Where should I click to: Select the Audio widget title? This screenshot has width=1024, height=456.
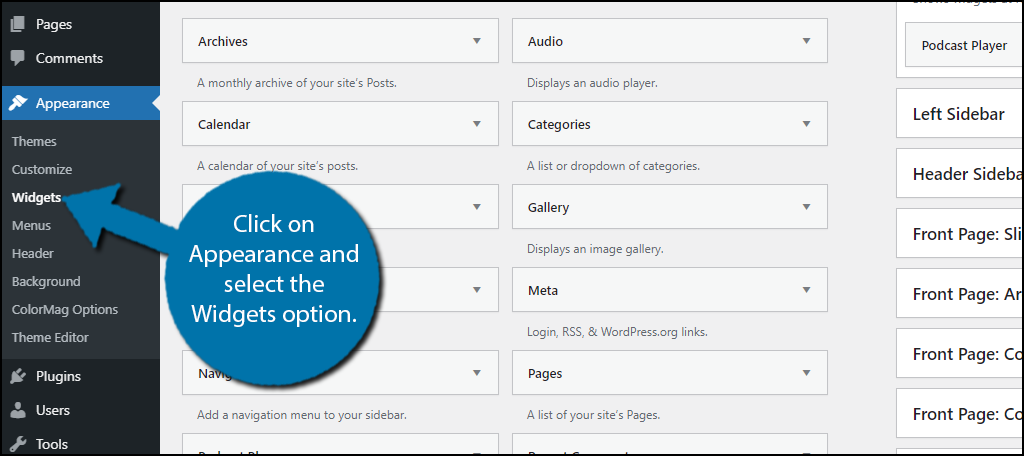coord(545,41)
